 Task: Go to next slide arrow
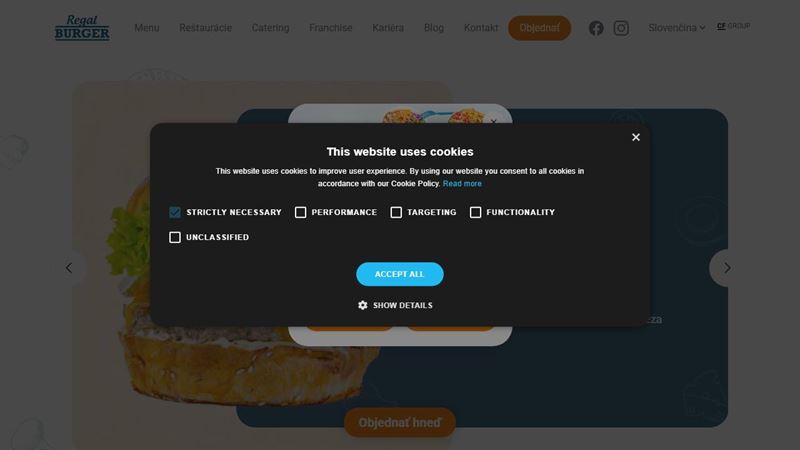tap(727, 268)
